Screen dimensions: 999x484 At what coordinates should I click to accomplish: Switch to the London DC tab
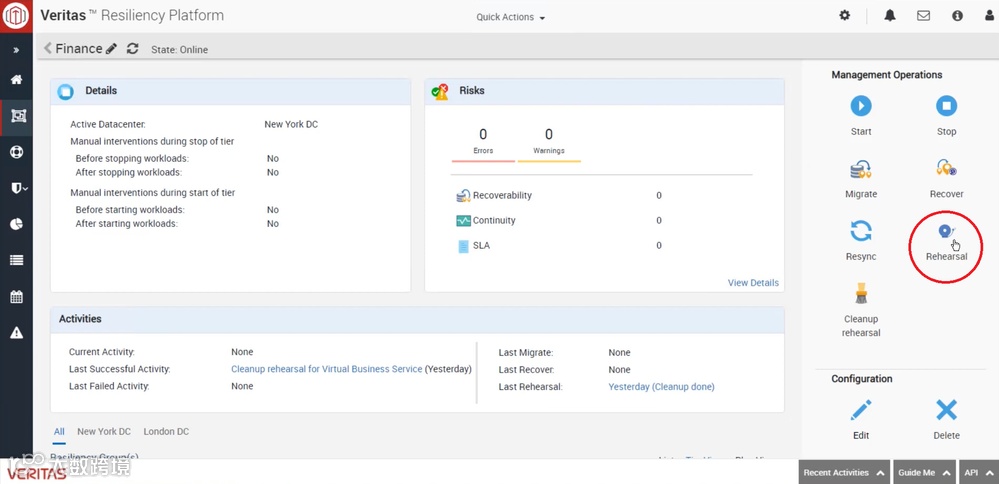[x=166, y=432]
